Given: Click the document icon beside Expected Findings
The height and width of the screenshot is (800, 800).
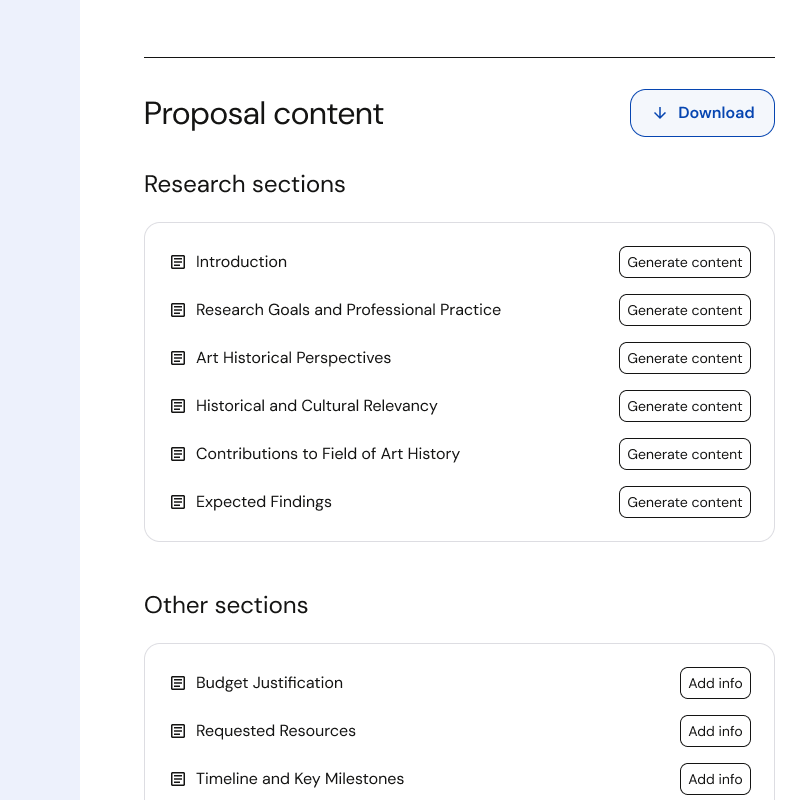Looking at the screenshot, I should pyautogui.click(x=178, y=502).
